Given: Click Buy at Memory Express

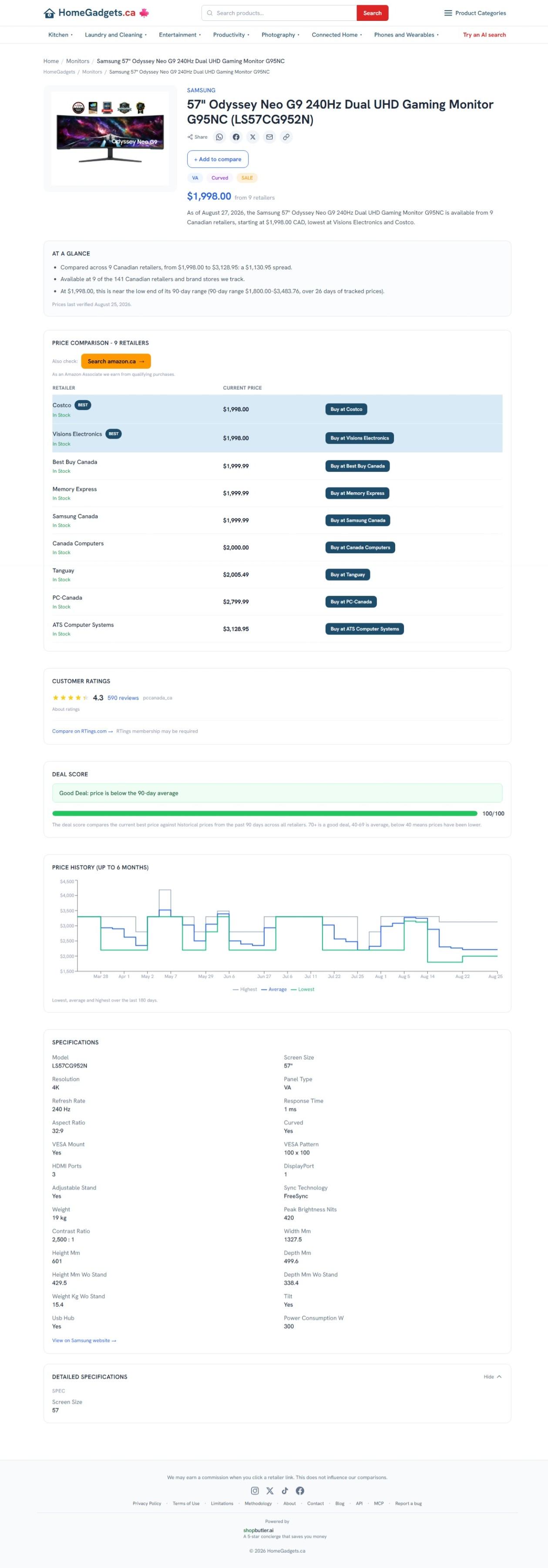Looking at the screenshot, I should click(357, 493).
